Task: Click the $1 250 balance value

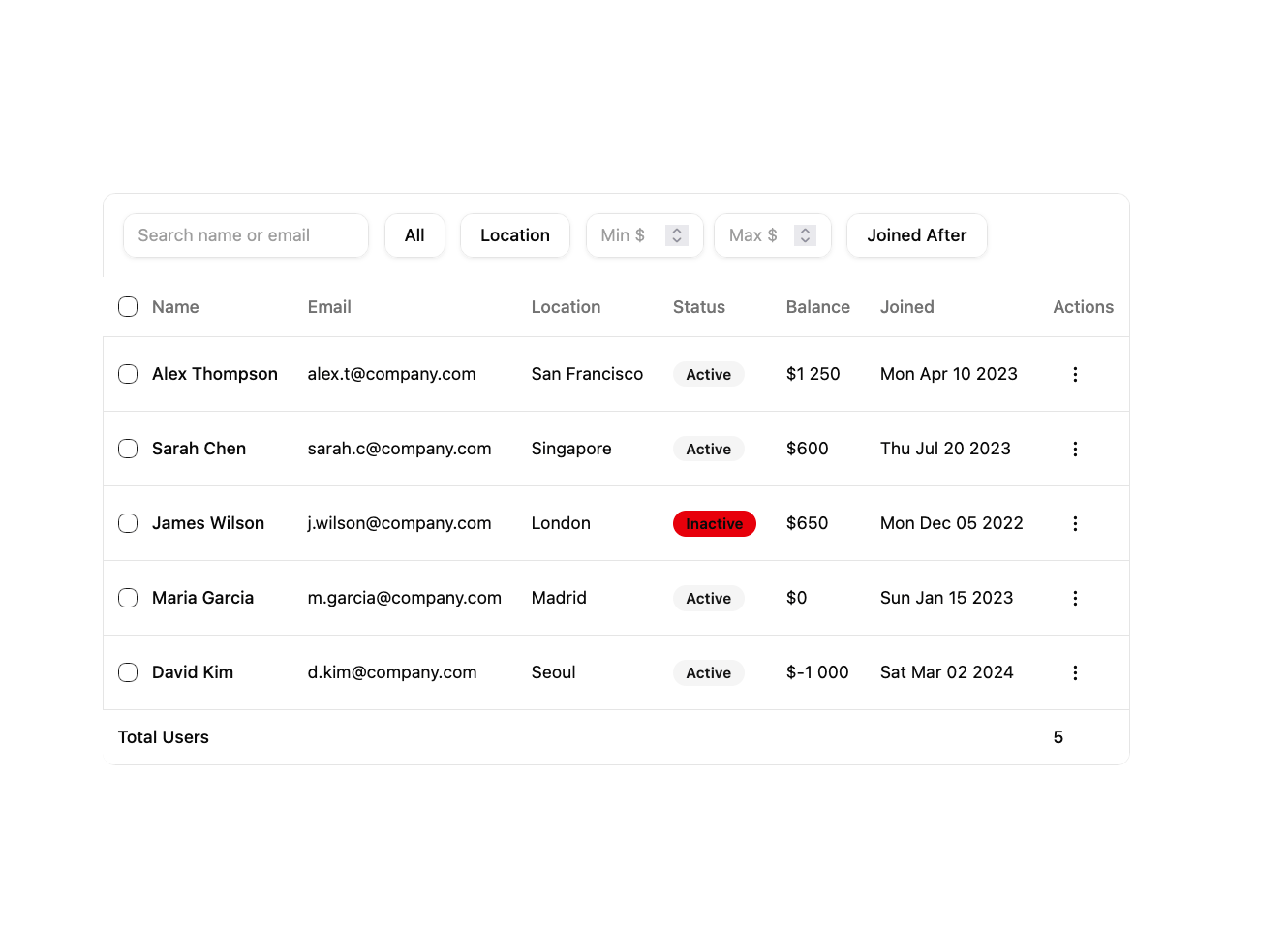Action: tap(813, 374)
